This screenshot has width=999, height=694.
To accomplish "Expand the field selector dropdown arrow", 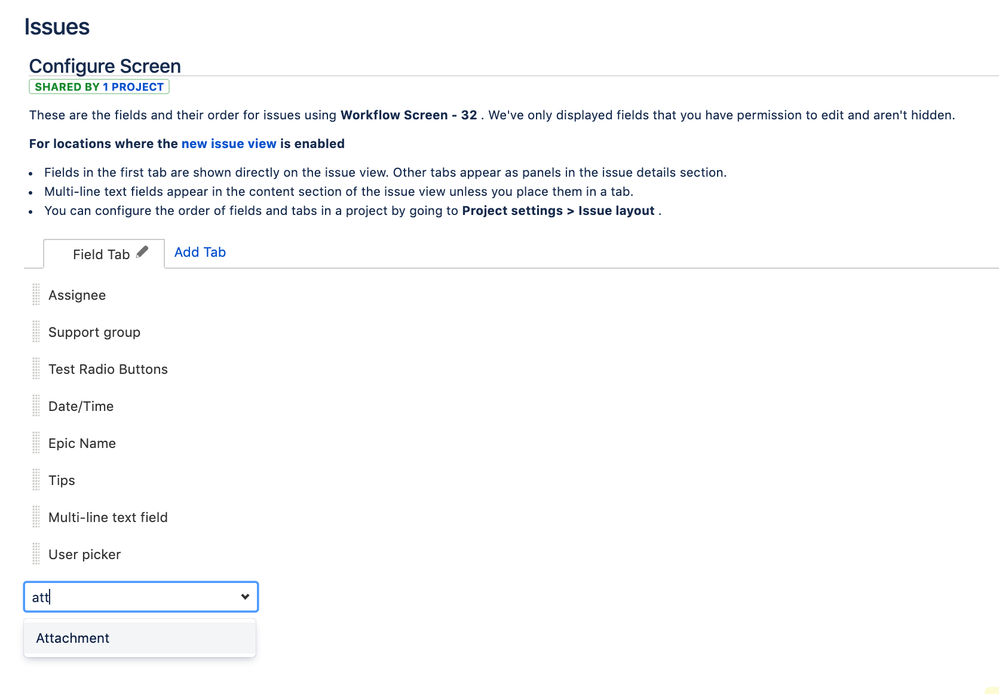I will (245, 597).
